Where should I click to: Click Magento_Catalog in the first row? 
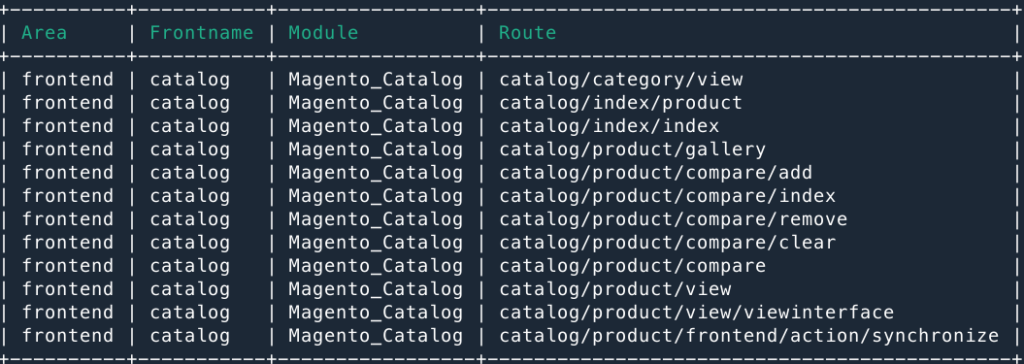[376, 80]
